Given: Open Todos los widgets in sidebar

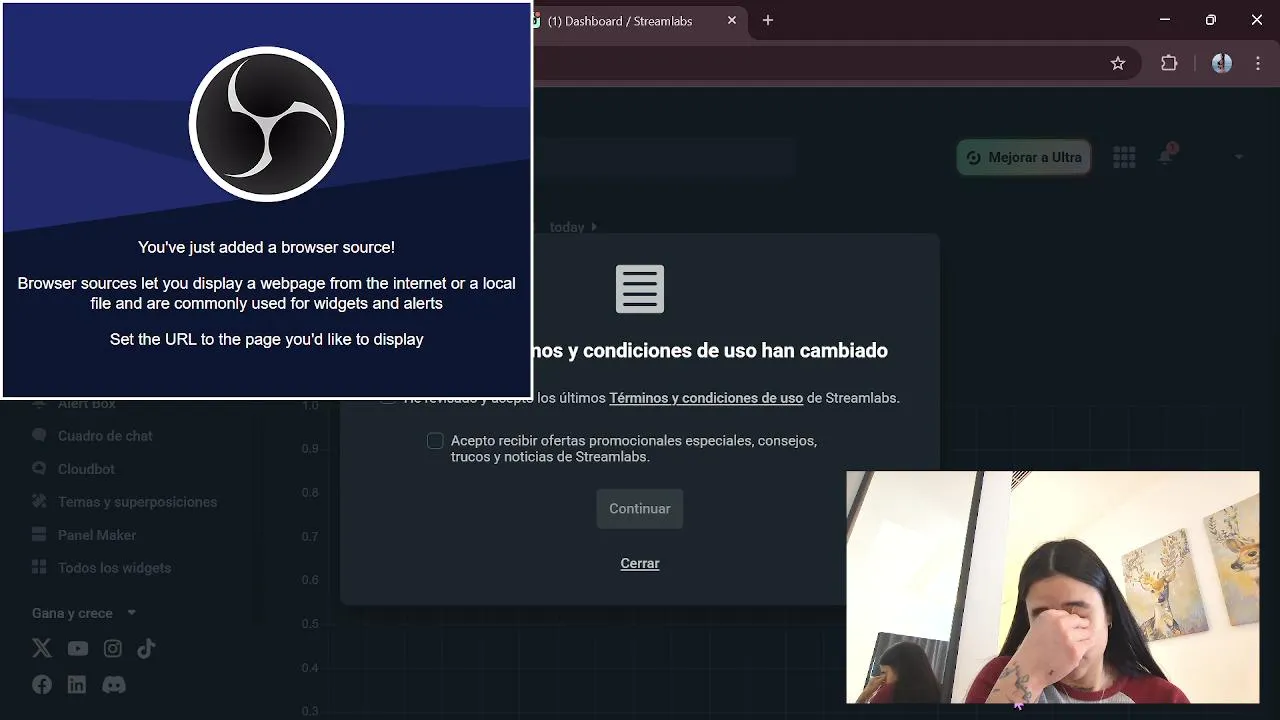Looking at the screenshot, I should [x=114, y=568].
